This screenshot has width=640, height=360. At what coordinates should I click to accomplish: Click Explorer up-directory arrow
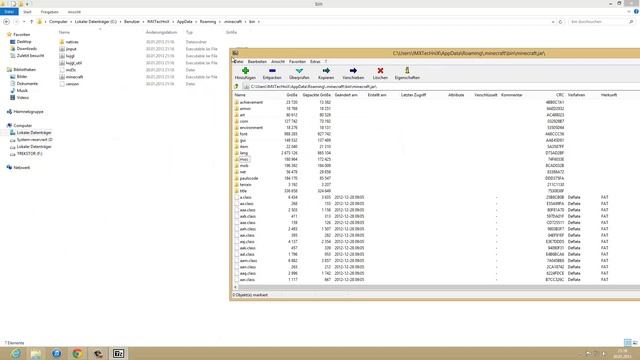point(31,22)
